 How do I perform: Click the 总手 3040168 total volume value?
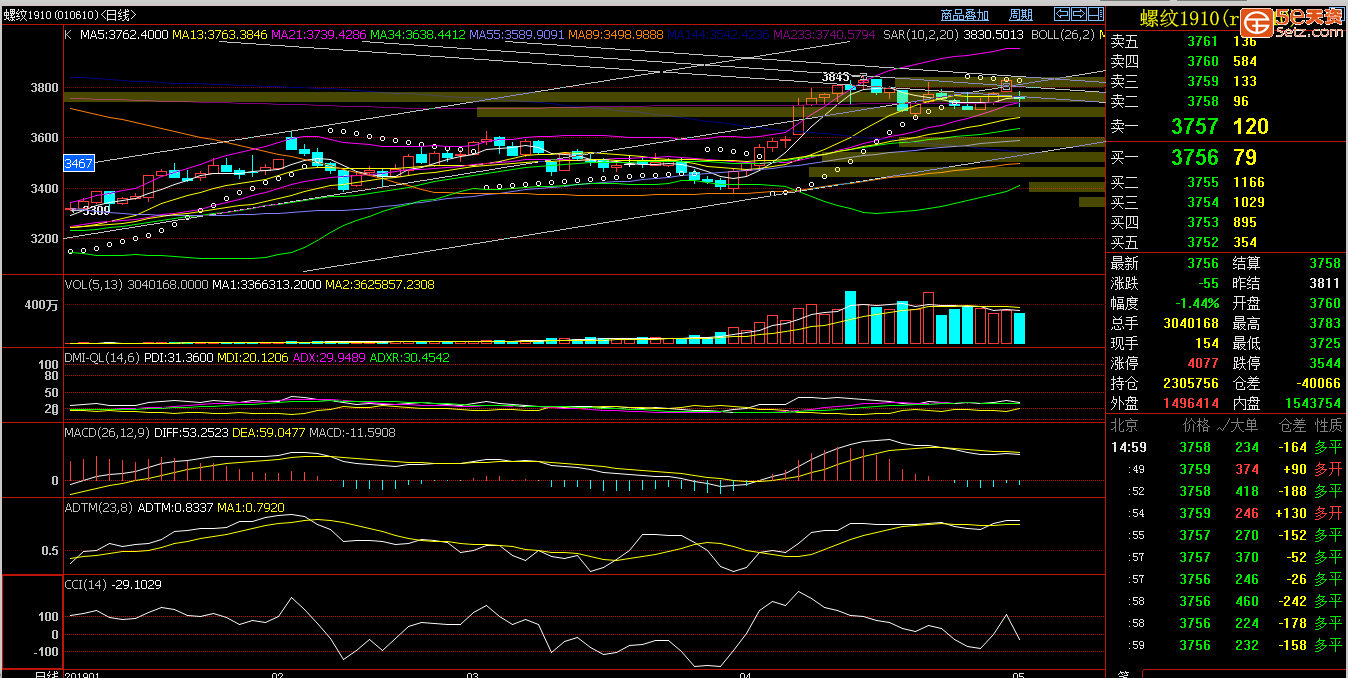point(1191,323)
